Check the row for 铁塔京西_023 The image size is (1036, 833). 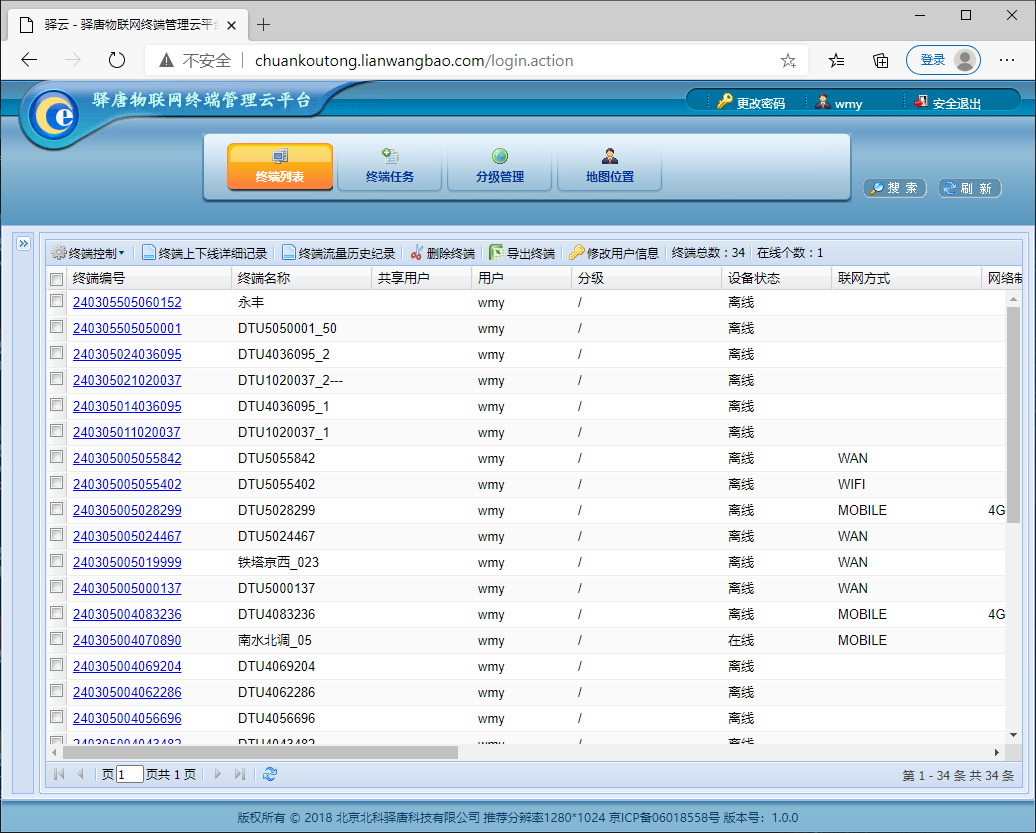[x=57, y=561]
